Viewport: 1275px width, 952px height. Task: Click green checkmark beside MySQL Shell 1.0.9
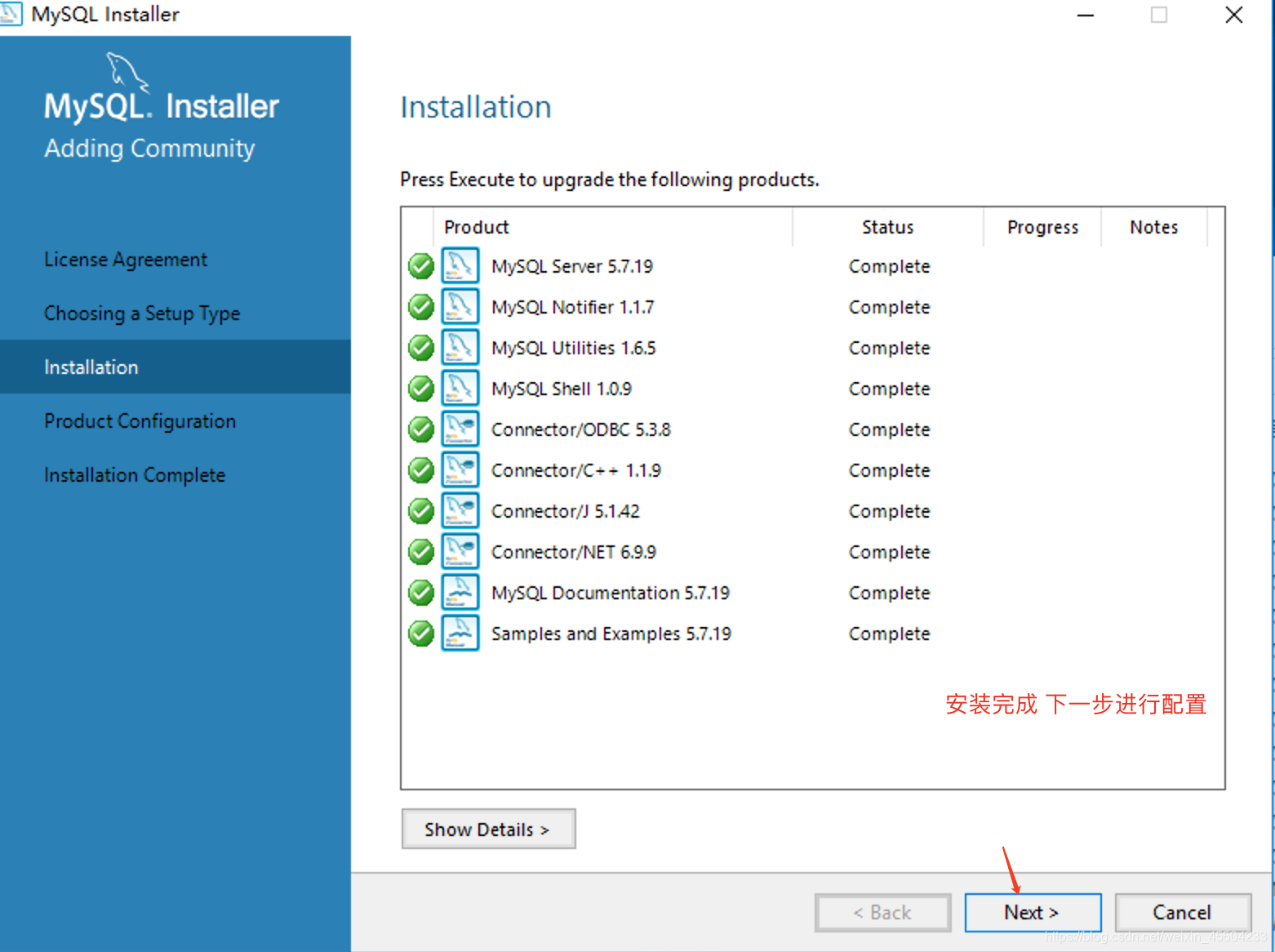click(421, 389)
